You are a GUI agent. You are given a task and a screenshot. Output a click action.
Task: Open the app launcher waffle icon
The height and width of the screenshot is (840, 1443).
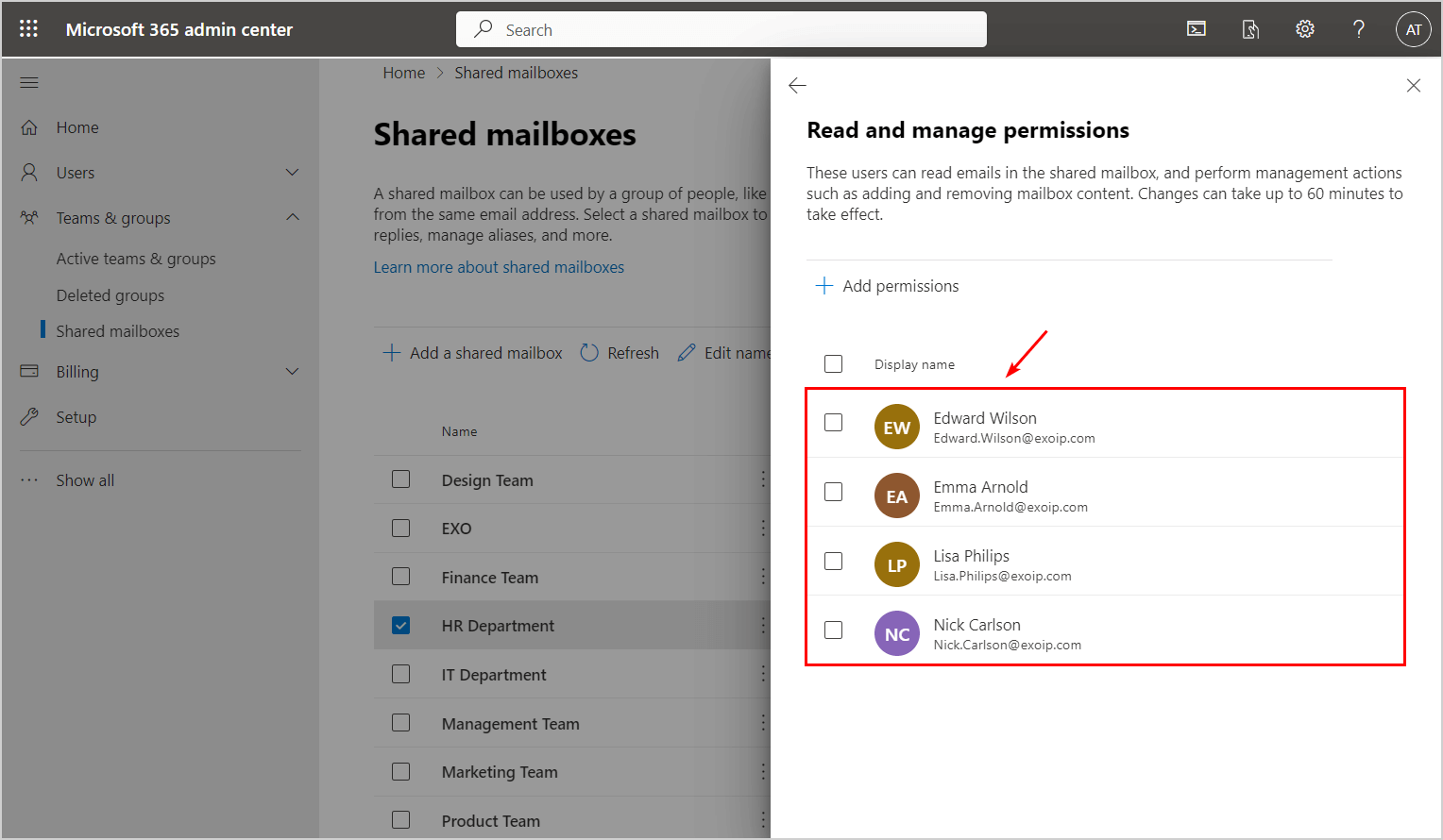click(29, 29)
